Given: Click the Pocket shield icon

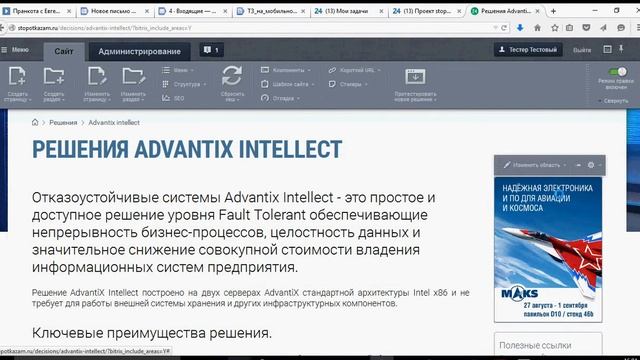Looking at the screenshot, I should tap(587, 28).
